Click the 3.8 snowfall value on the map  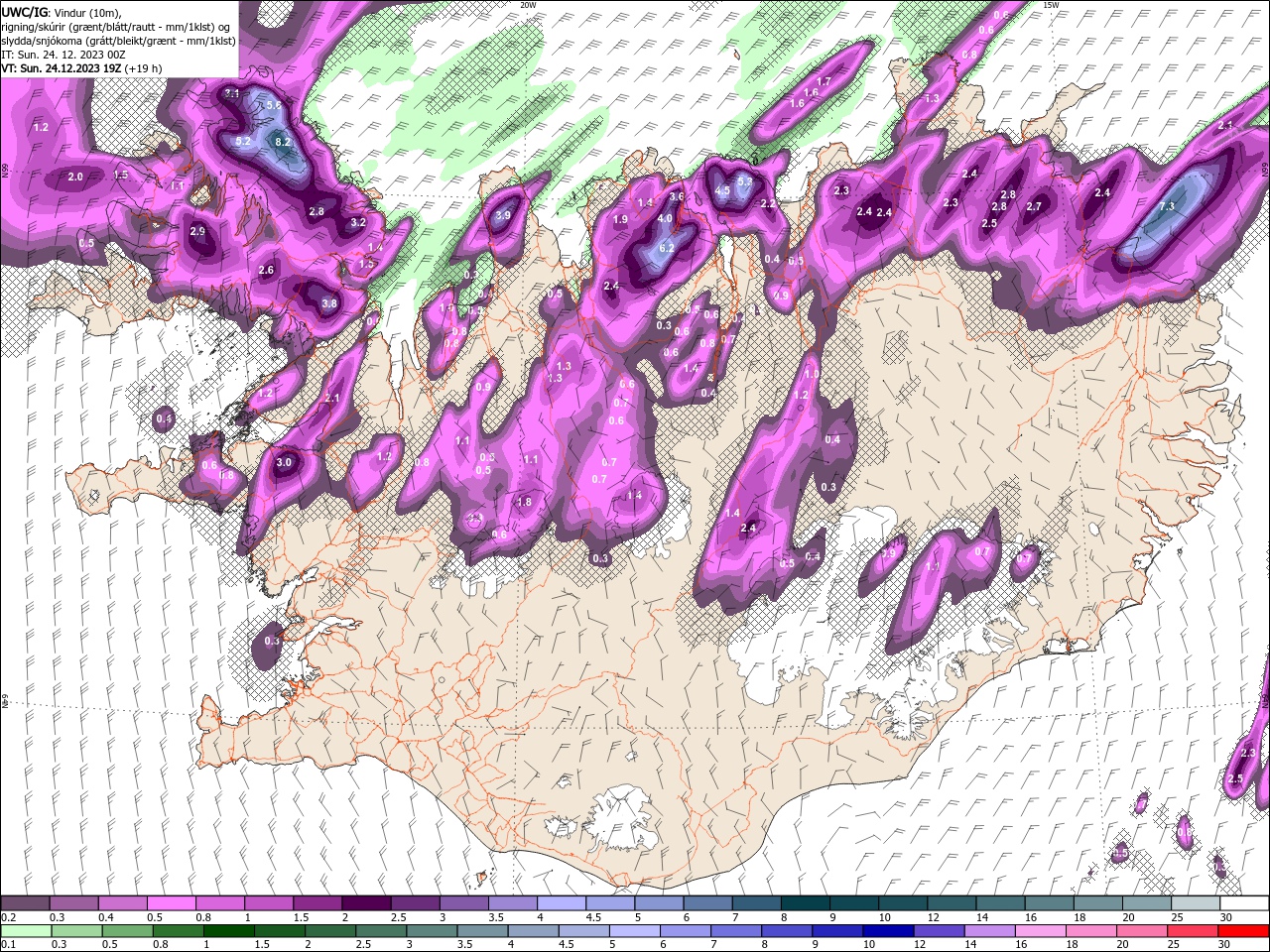[x=329, y=303]
